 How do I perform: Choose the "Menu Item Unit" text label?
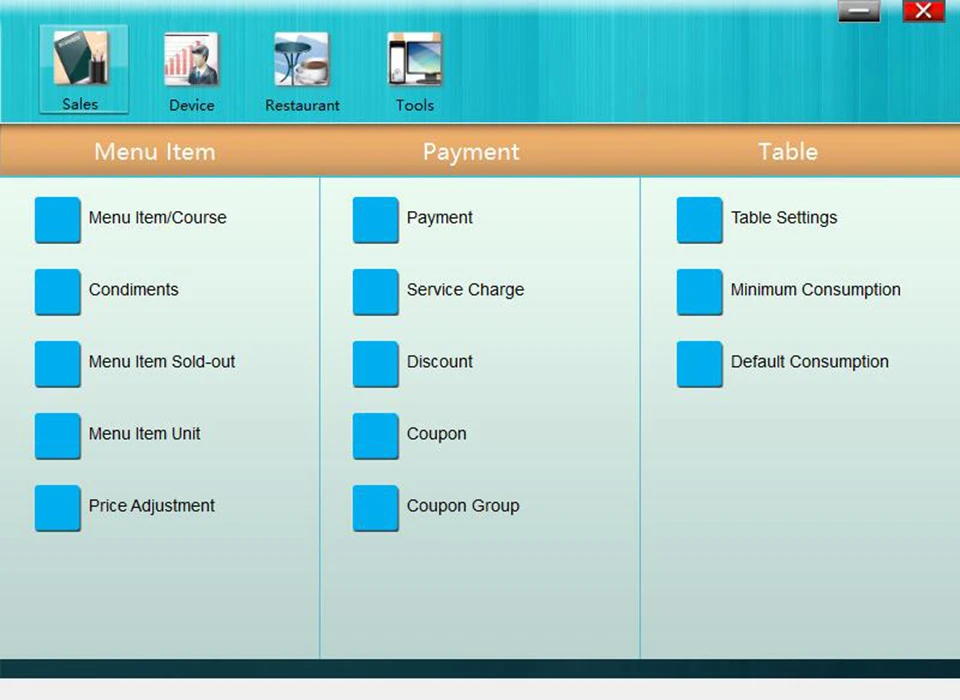click(144, 434)
